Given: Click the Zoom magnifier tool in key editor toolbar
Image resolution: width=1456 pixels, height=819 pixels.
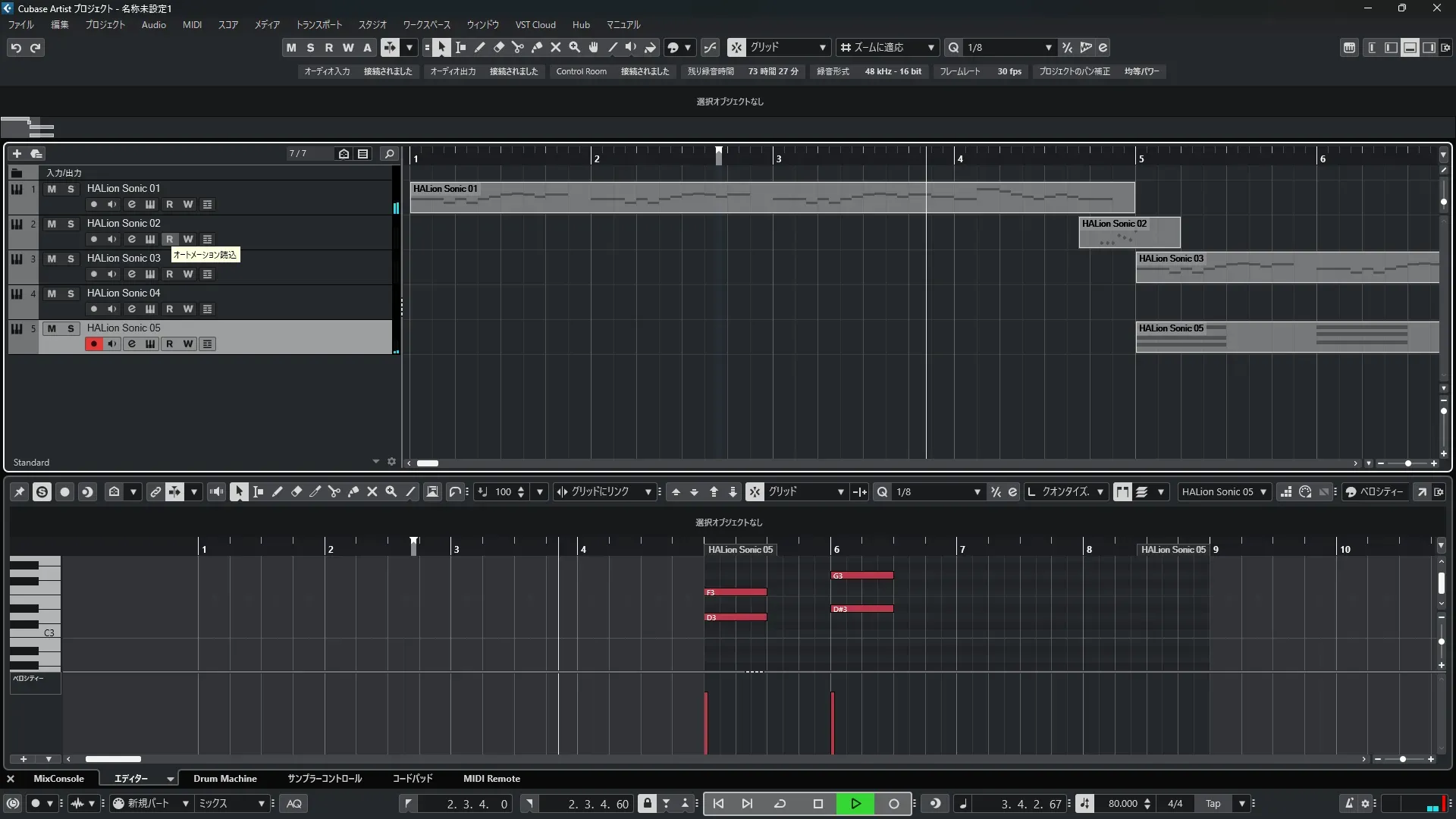Looking at the screenshot, I should (x=391, y=491).
